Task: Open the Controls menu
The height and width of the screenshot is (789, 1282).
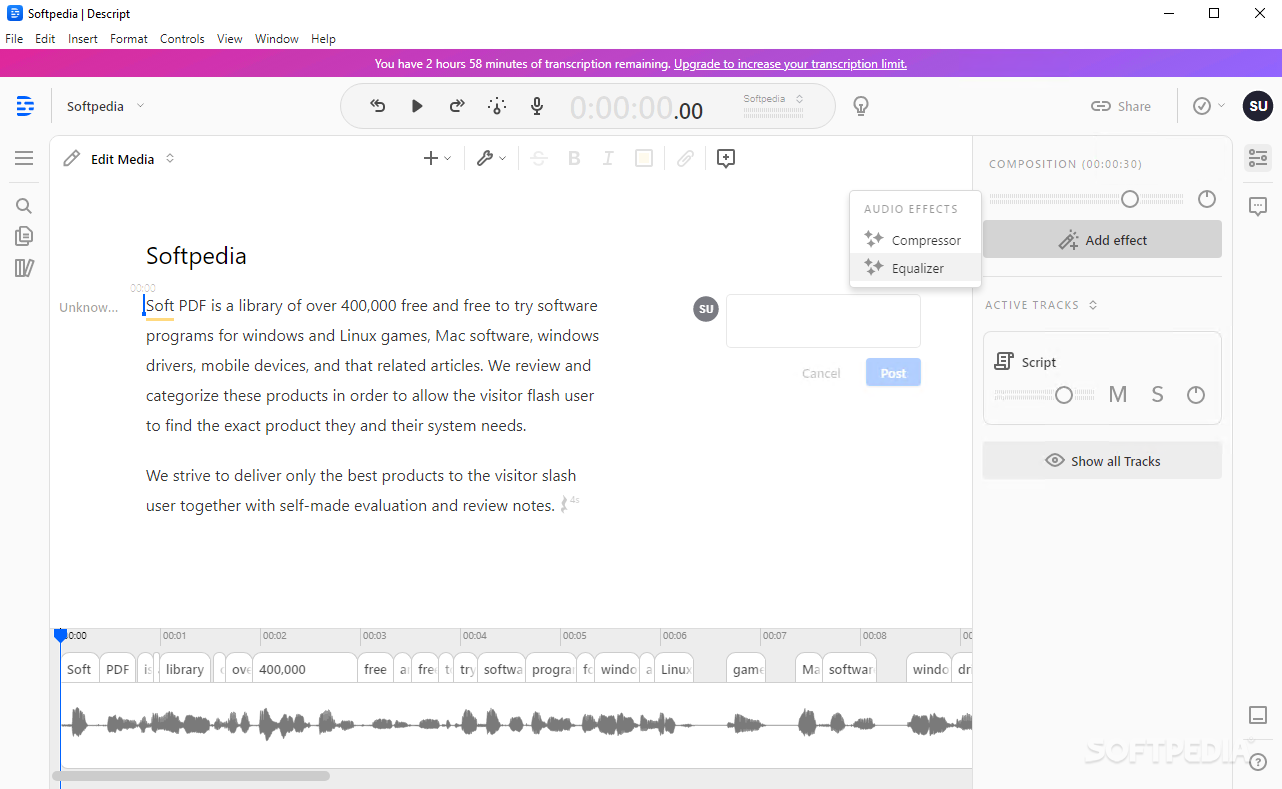Action: tap(182, 39)
